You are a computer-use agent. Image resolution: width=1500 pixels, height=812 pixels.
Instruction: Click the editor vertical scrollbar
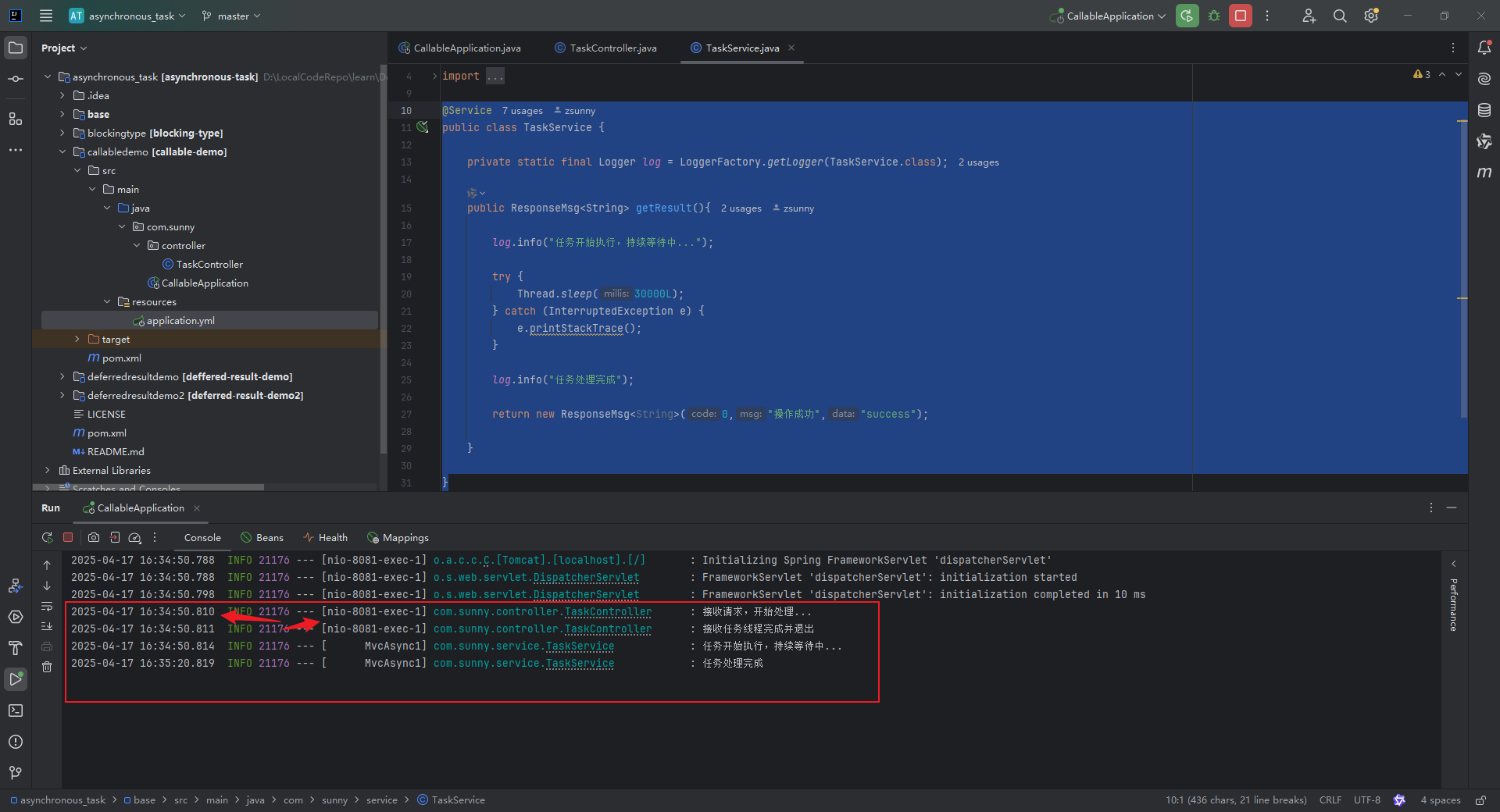coord(1462,269)
